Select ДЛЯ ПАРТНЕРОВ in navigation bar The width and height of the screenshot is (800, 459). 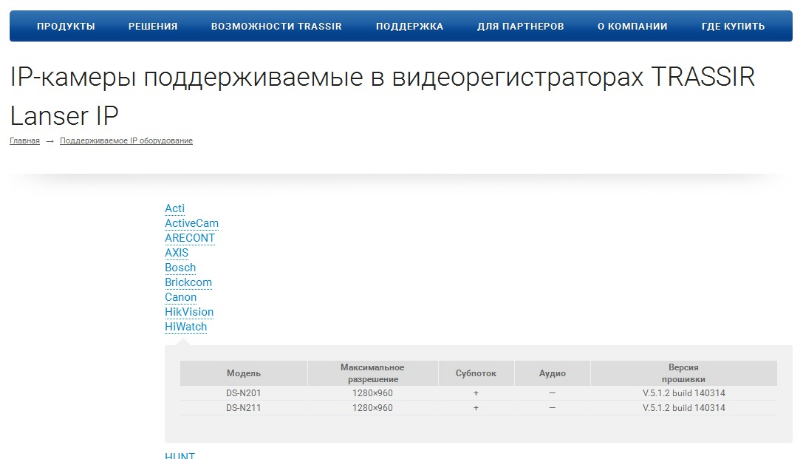coord(520,27)
